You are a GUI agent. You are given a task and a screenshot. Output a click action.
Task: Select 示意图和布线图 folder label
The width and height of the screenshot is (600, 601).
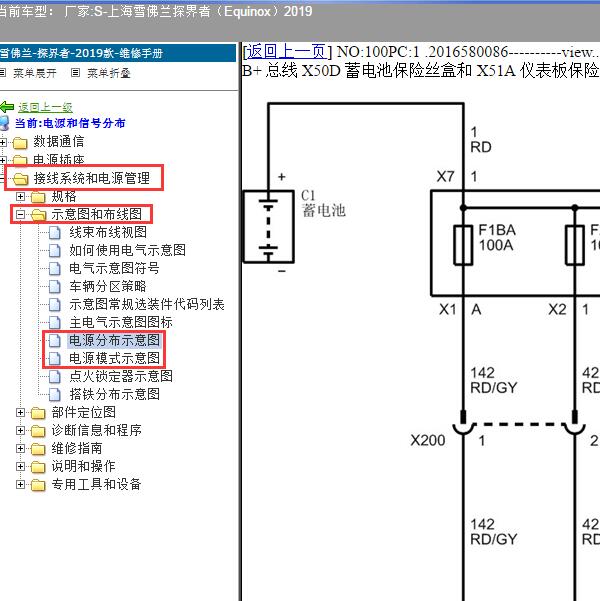coord(97,214)
